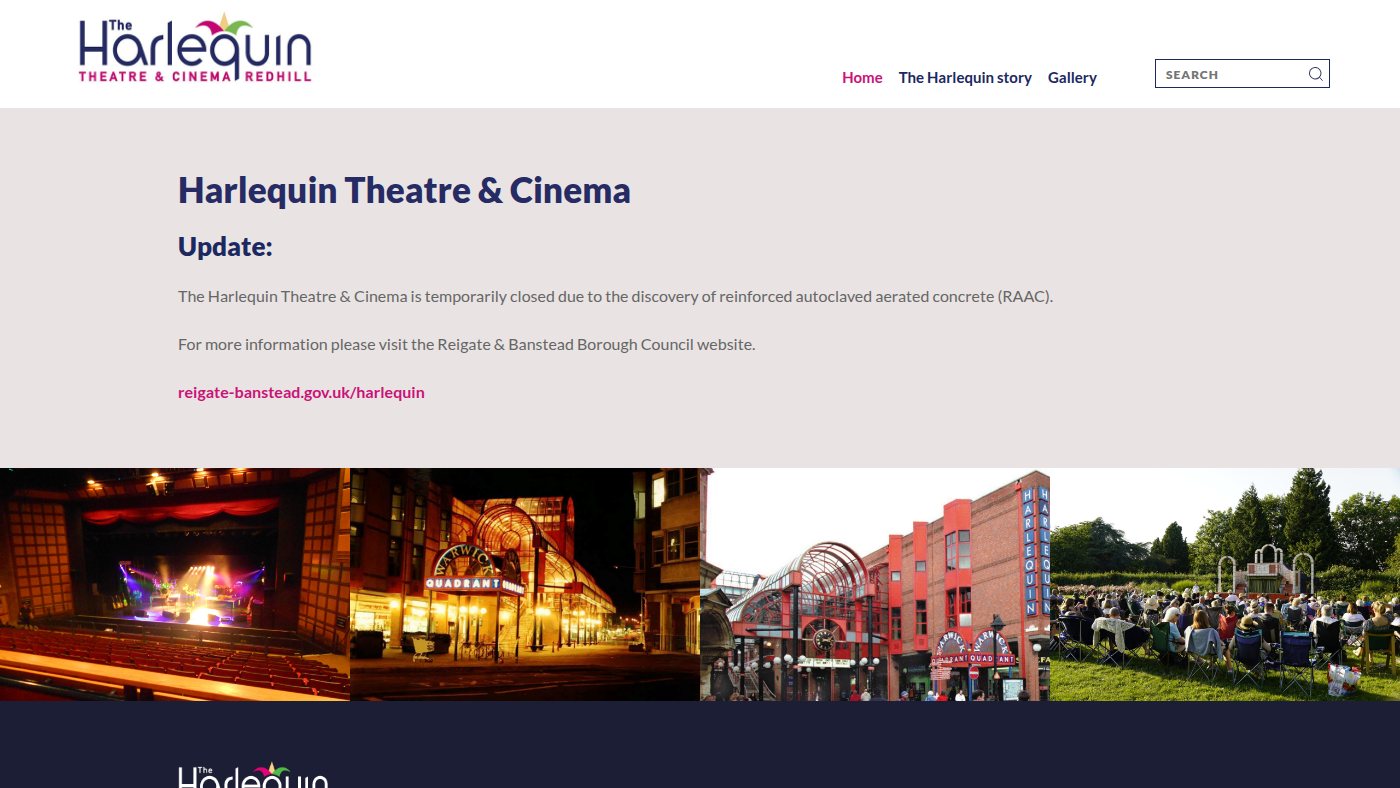Select the 'Update:' subheading

[x=225, y=247]
